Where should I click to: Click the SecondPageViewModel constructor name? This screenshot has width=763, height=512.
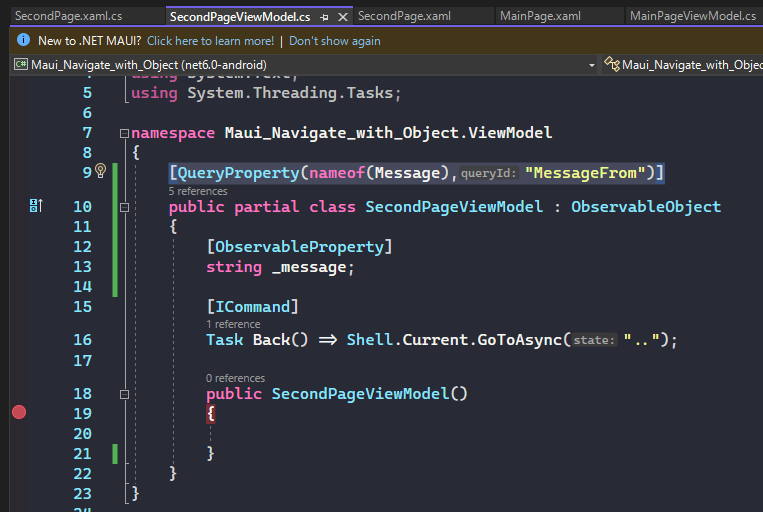360,393
